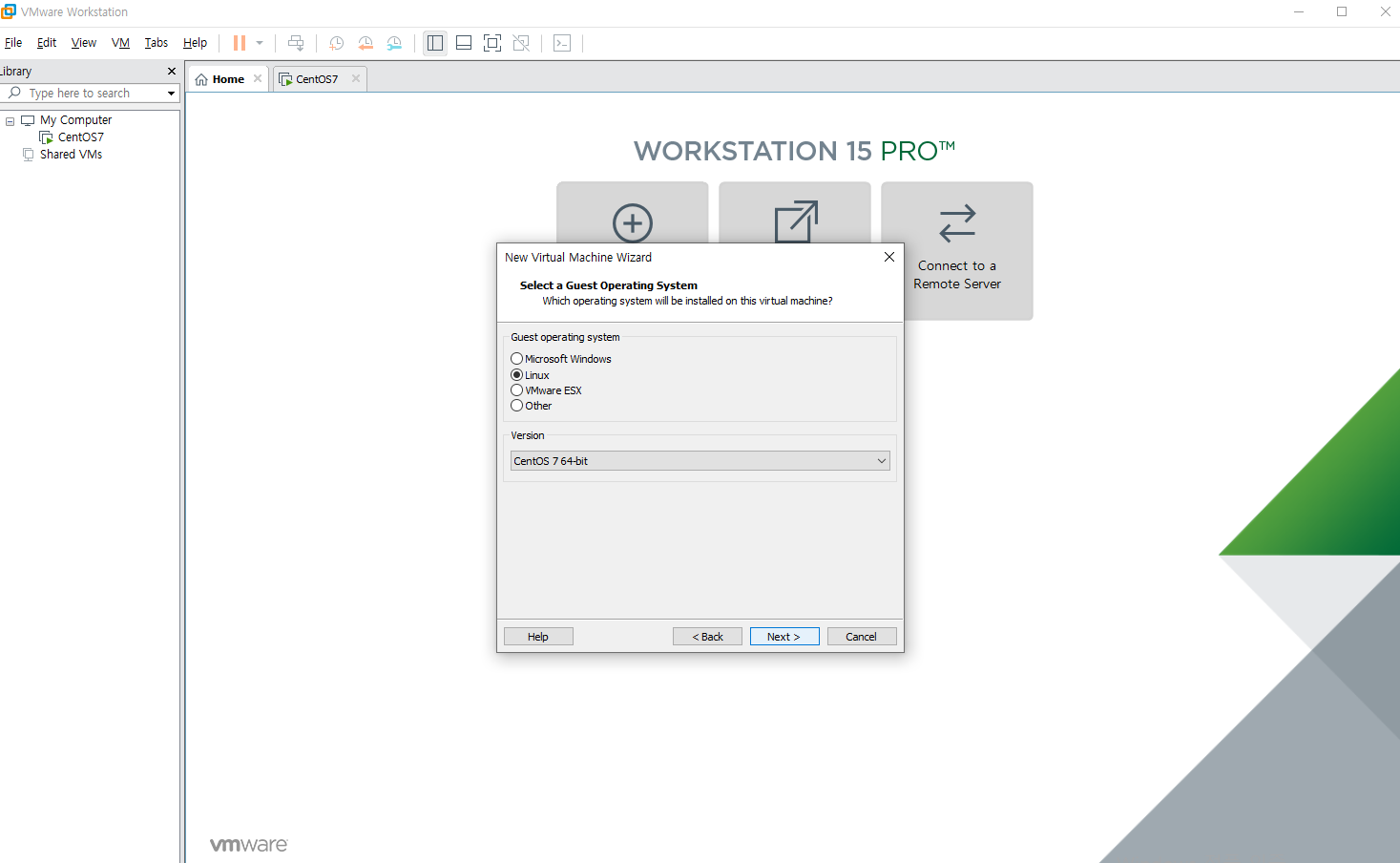Click the Help button in the wizard

pos(538,637)
